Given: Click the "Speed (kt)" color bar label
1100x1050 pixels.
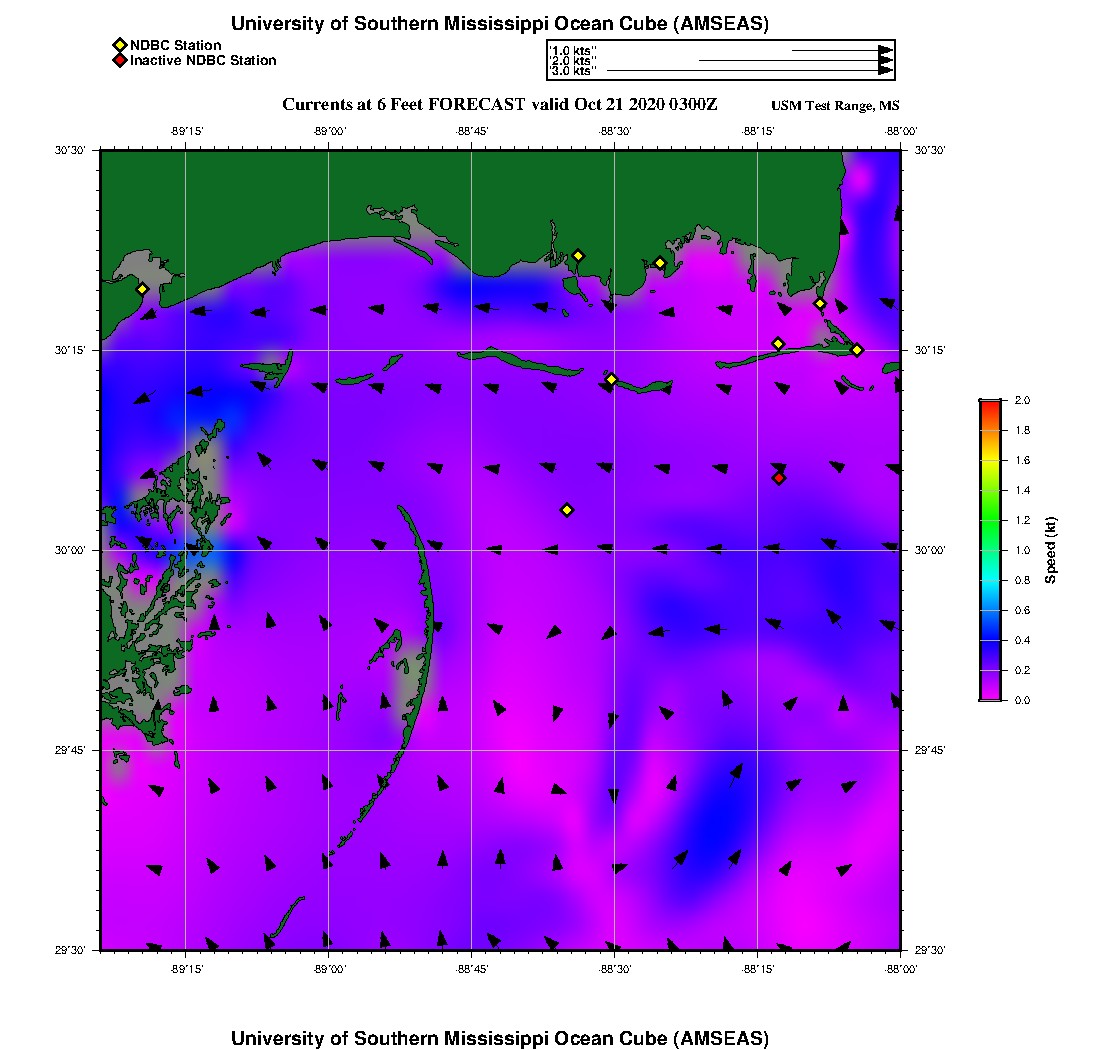Looking at the screenshot, I should [x=1050, y=550].
